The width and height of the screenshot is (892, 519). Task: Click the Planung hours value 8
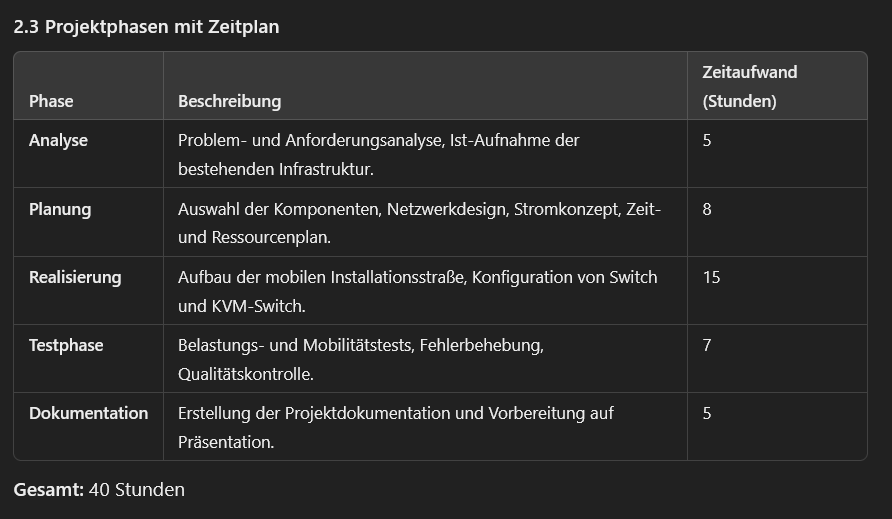tap(707, 209)
